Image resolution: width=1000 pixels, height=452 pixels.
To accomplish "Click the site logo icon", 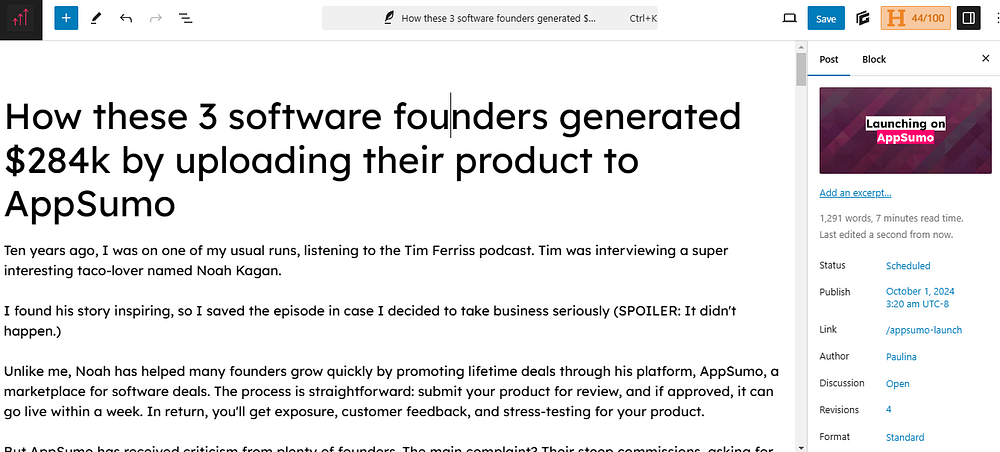I will click(21, 19).
